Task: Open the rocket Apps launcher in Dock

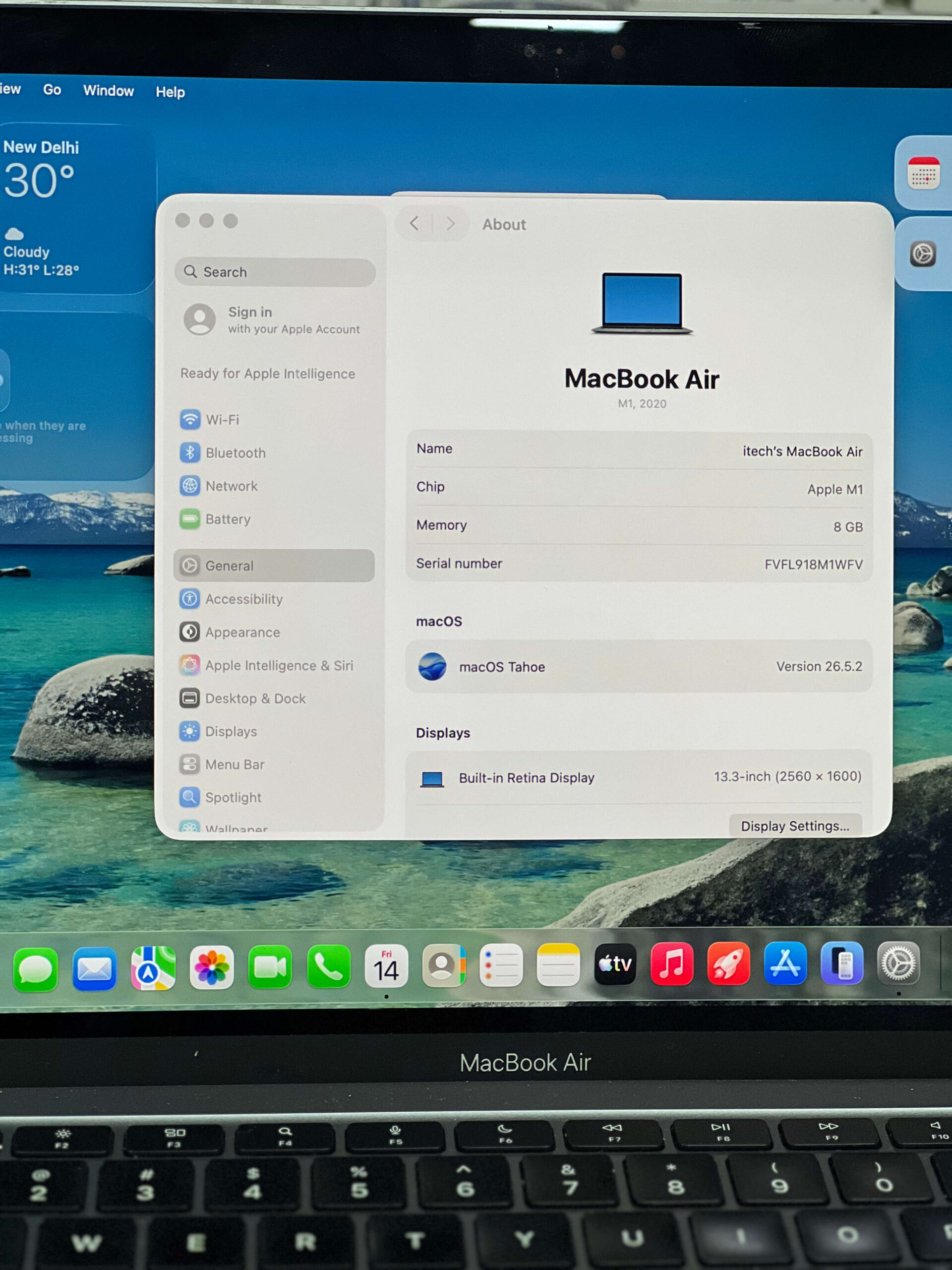Action: 729,963
